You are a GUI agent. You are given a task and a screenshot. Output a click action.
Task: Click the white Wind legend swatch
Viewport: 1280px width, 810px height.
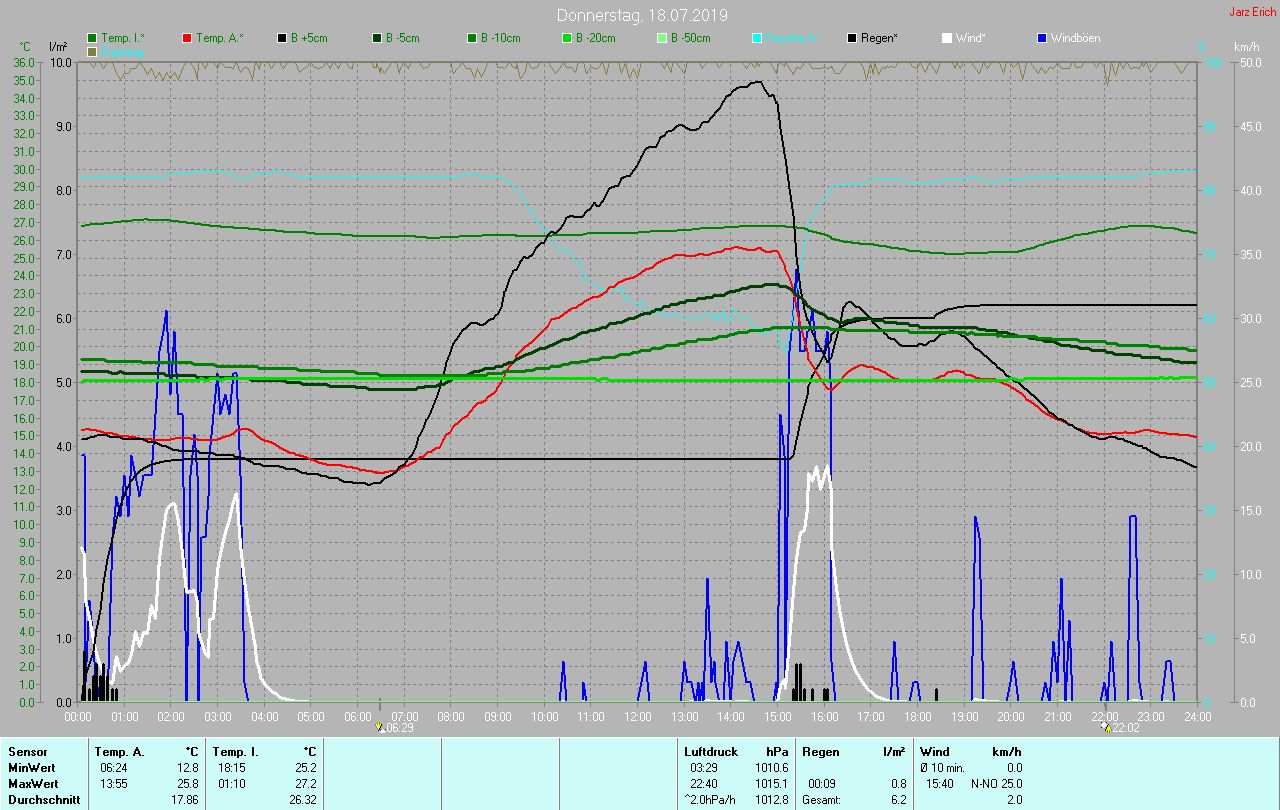click(947, 38)
